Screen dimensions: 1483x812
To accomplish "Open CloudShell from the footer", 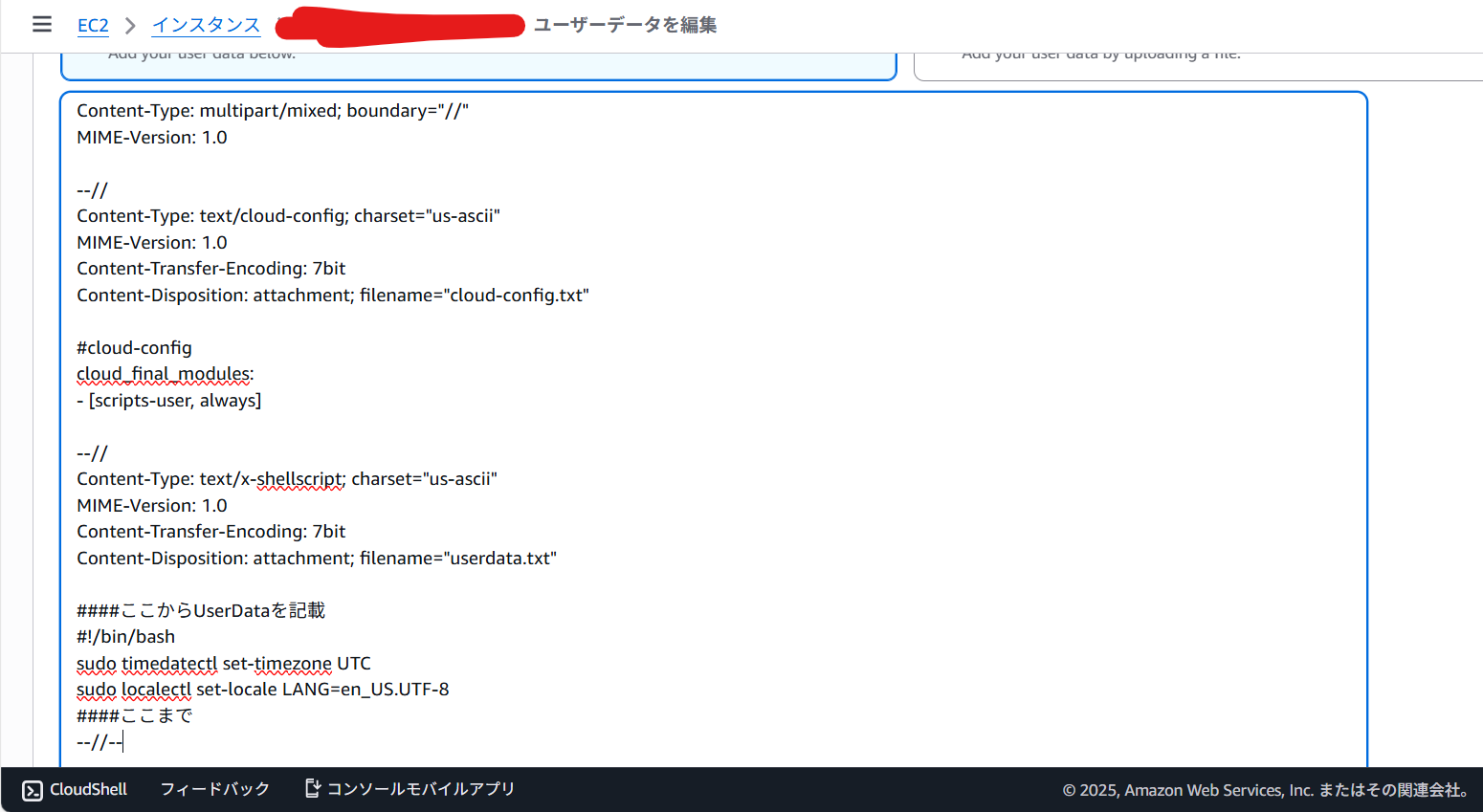I will pyautogui.click(x=75, y=789).
